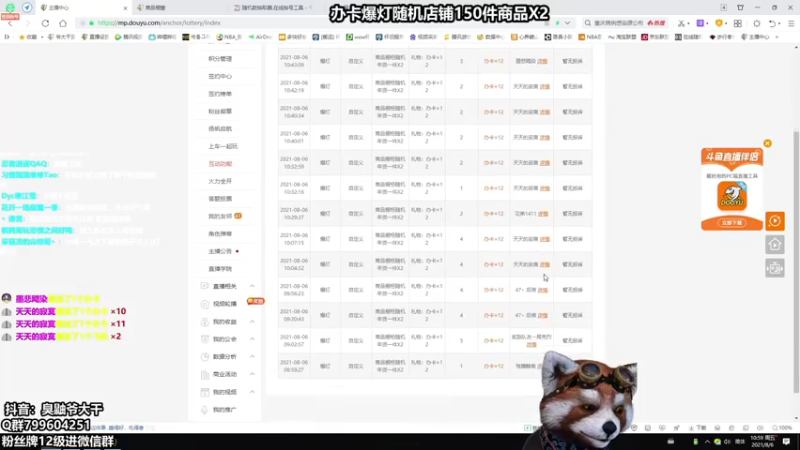800x450 pixels.
Task: Click the 办卡×12 cell in the 10:40:01 row
Action: [x=493, y=138]
